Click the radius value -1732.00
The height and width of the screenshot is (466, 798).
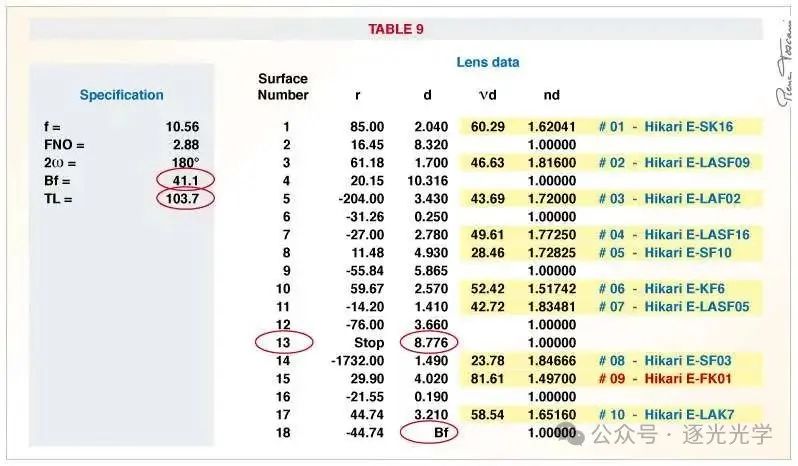point(357,361)
